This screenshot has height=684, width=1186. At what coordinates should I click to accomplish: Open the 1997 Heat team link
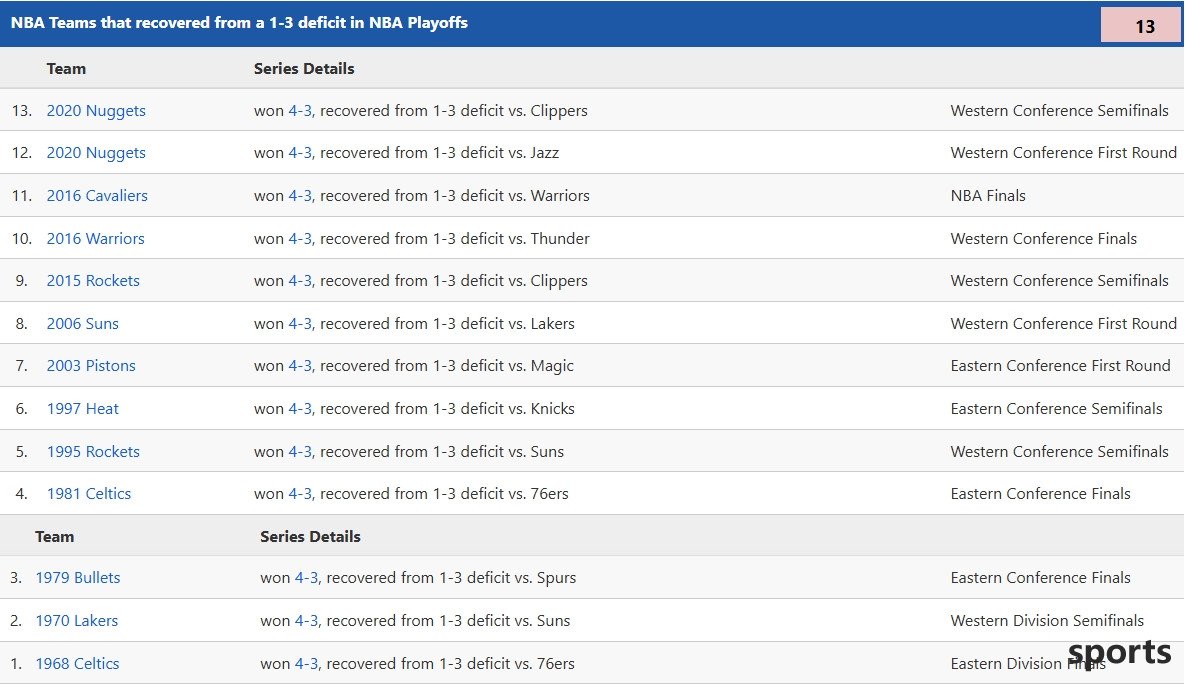82,409
